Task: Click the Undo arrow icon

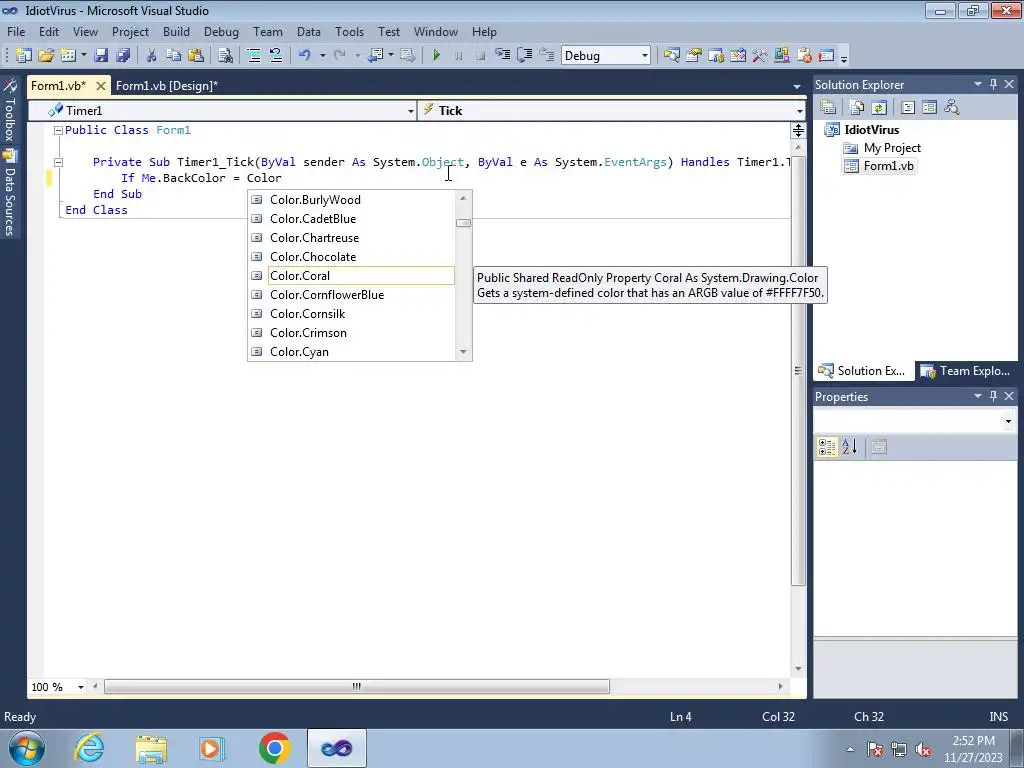Action: 304,56
